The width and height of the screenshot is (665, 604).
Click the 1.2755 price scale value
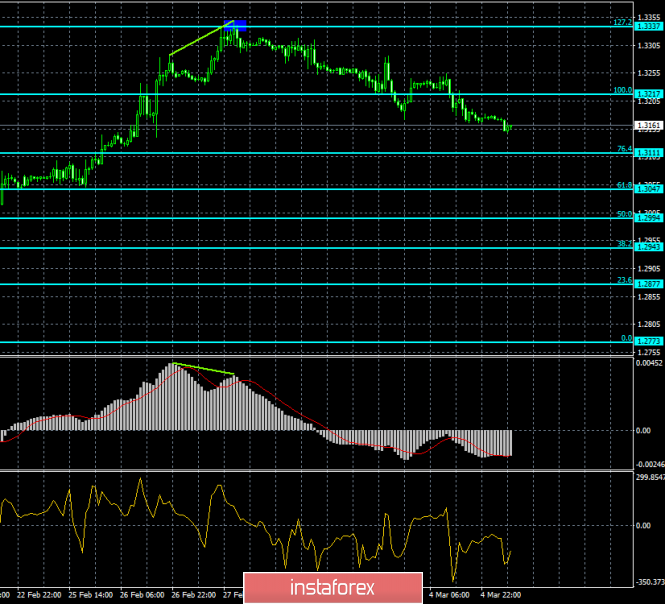[x=649, y=352]
